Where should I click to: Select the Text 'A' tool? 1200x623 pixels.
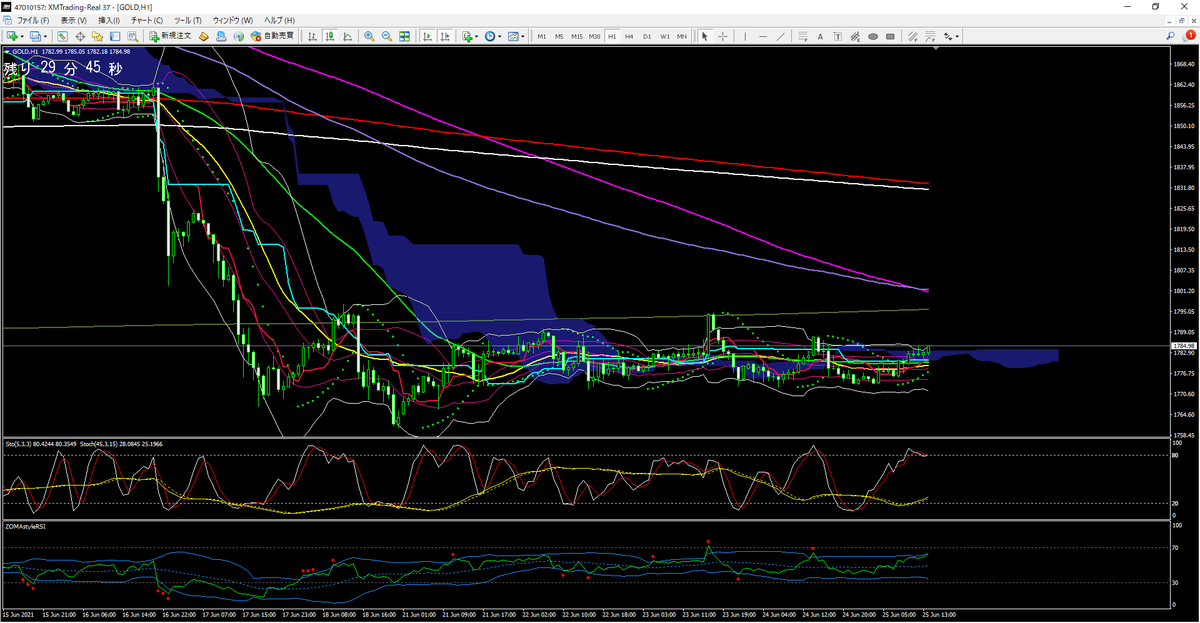(820, 36)
